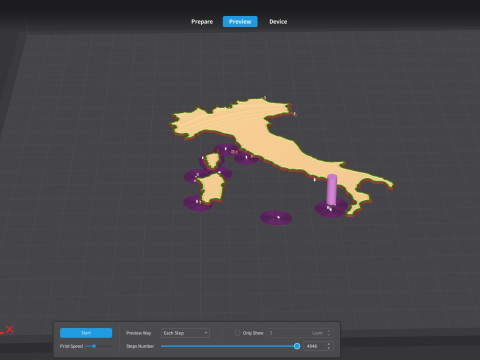480x360 pixels.
Task: Open the Device tab
Action: 278,22
